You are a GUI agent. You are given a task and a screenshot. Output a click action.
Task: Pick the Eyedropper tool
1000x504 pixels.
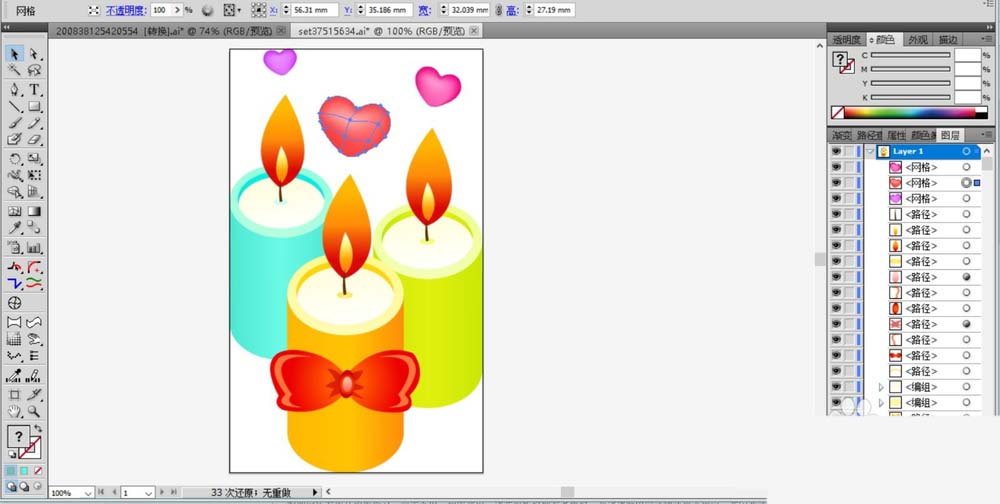[x=15, y=229]
